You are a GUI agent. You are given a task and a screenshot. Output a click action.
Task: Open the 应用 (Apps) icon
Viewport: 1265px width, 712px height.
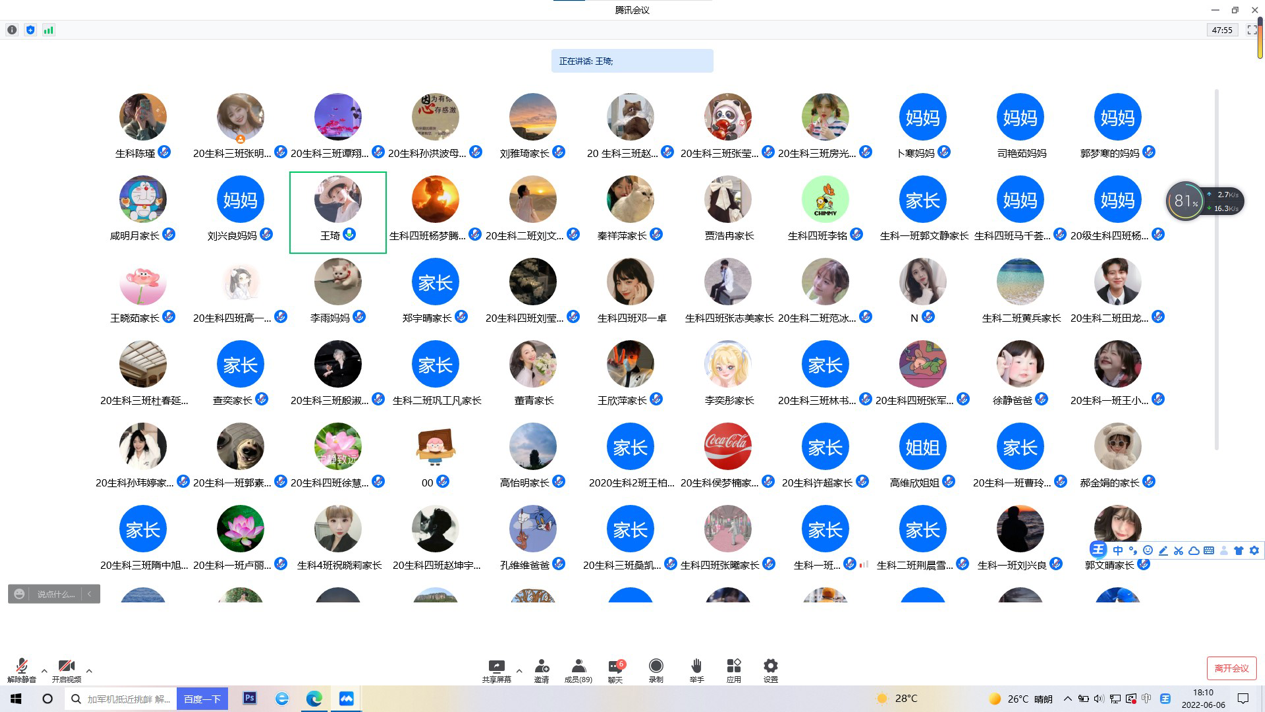(x=733, y=669)
